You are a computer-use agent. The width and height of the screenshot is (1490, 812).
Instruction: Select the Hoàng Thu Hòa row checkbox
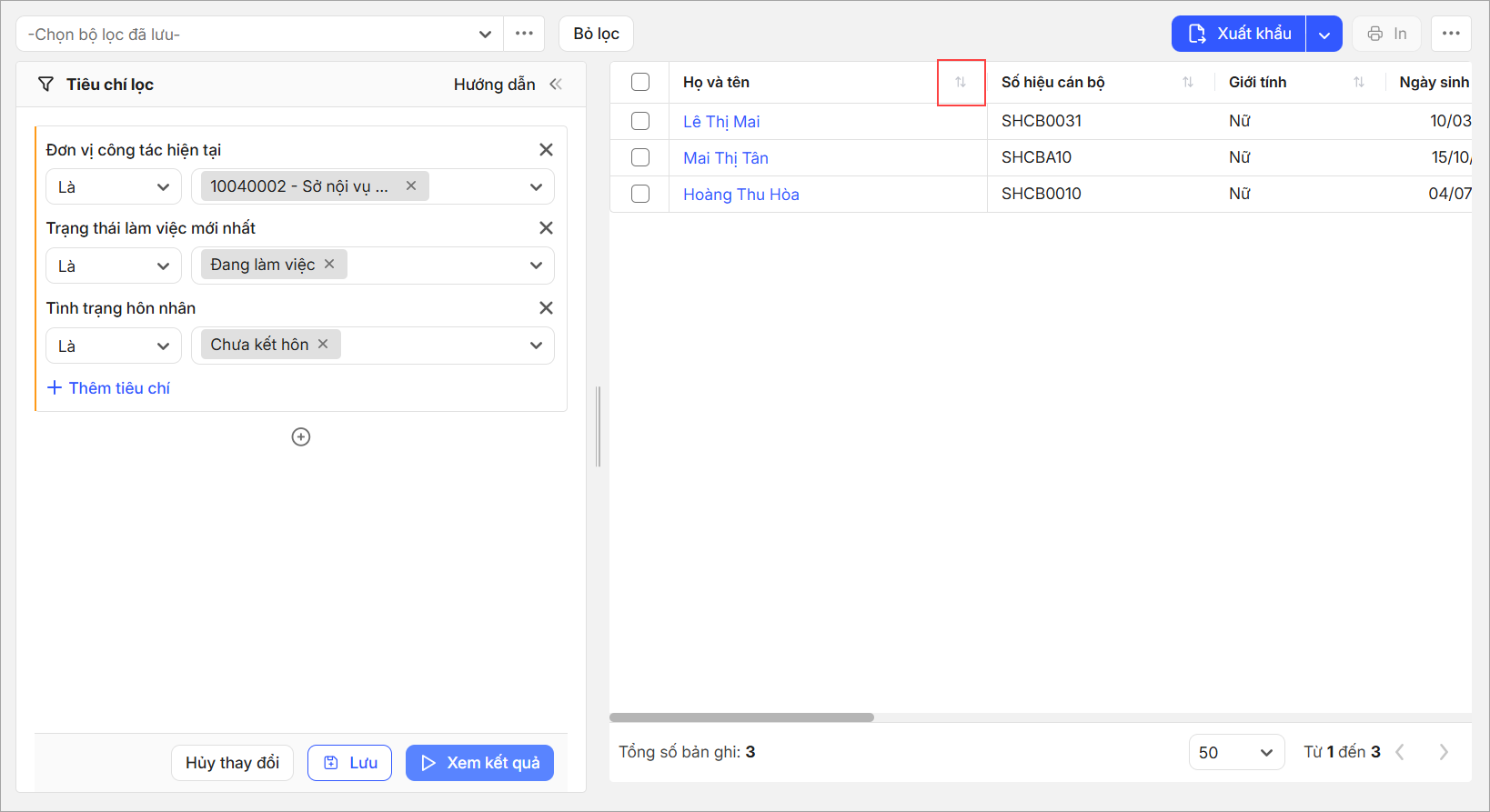(x=640, y=194)
